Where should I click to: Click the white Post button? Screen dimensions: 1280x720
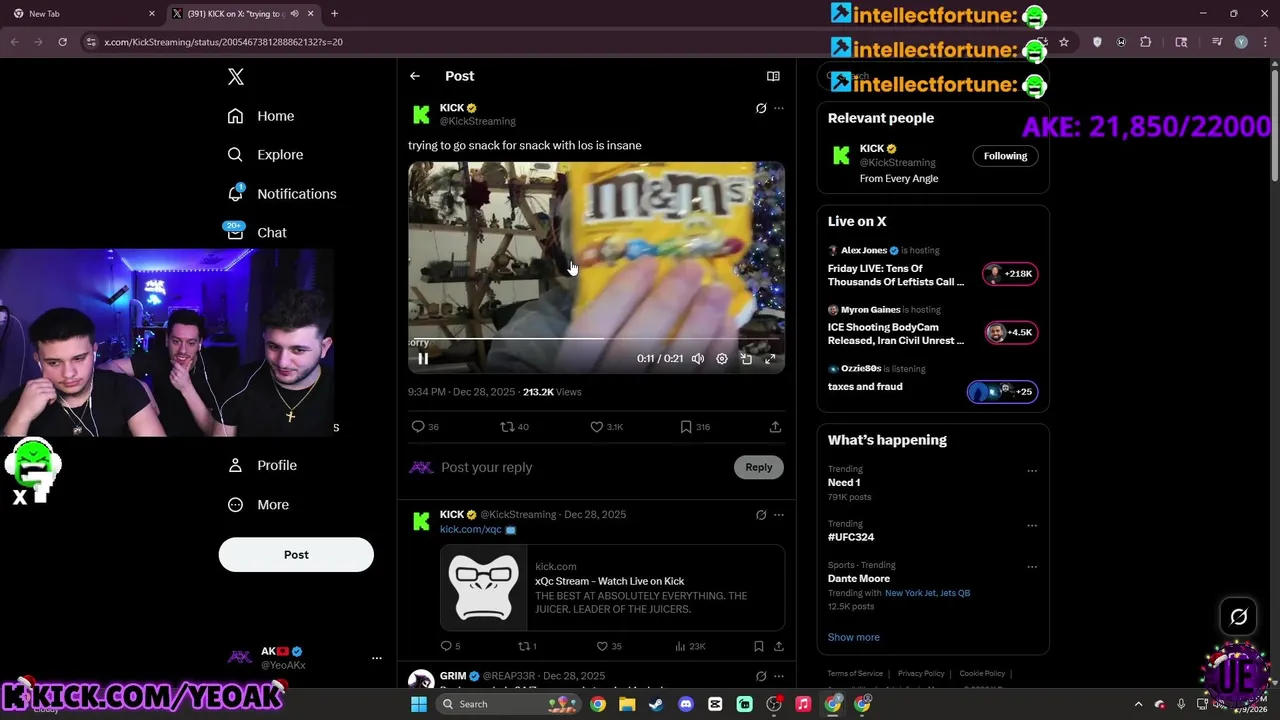point(296,555)
